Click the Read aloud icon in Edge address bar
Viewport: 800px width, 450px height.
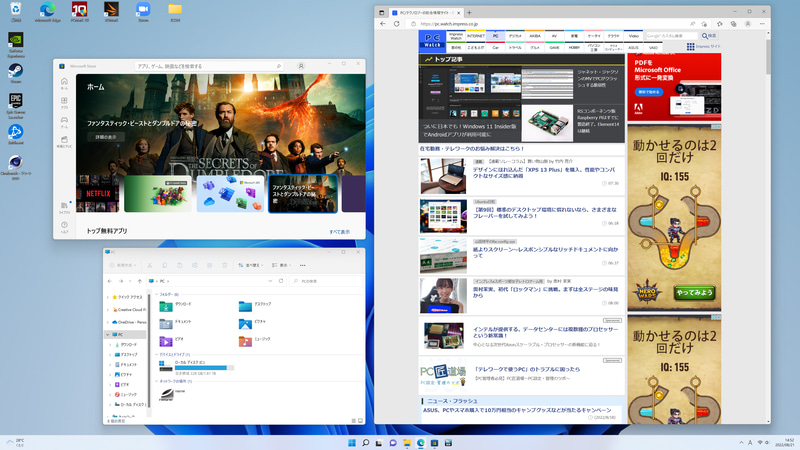[x=692, y=24]
